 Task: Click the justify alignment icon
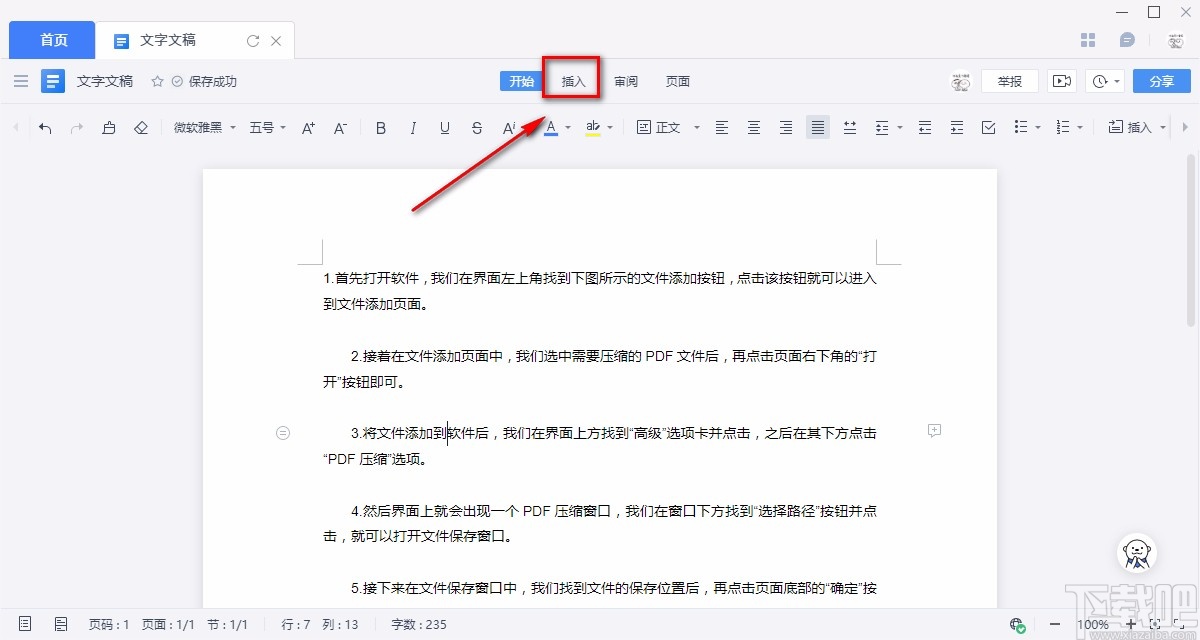coord(817,127)
